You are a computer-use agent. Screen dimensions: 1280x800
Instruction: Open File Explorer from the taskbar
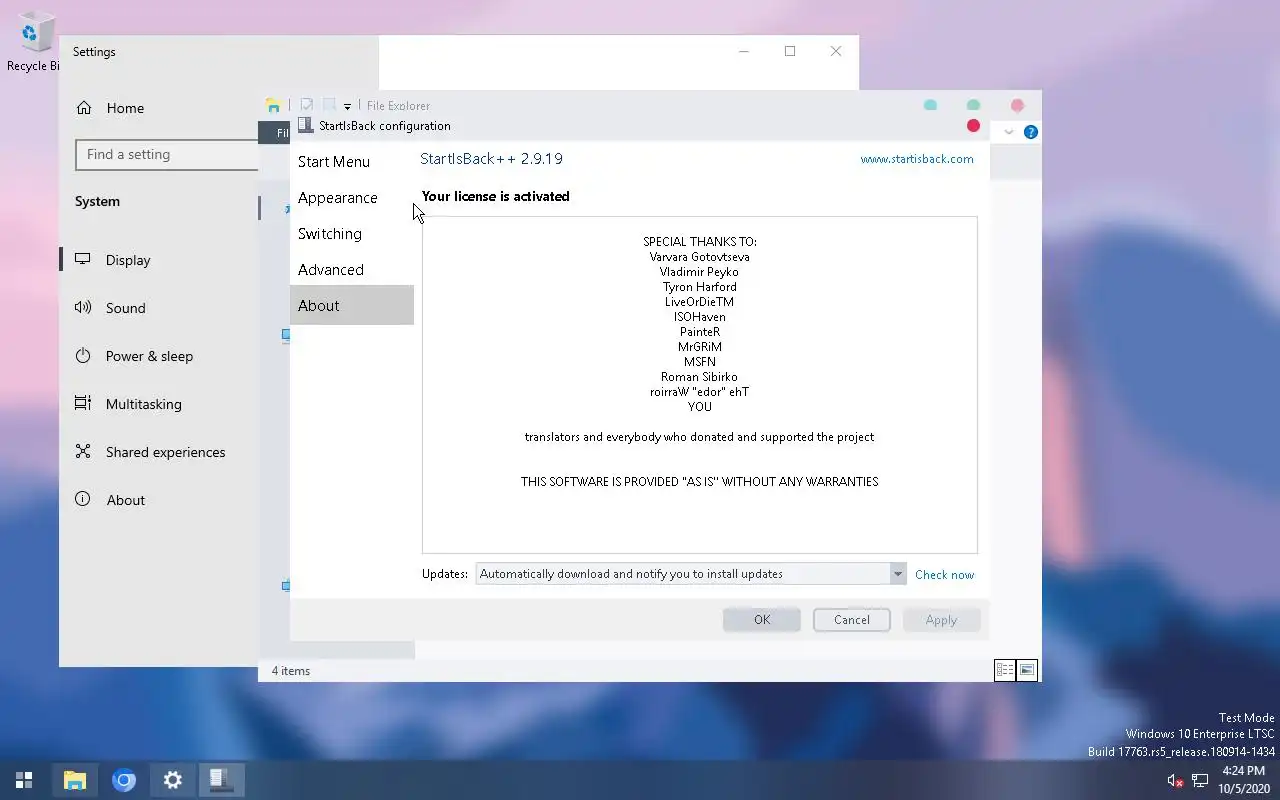coord(75,780)
